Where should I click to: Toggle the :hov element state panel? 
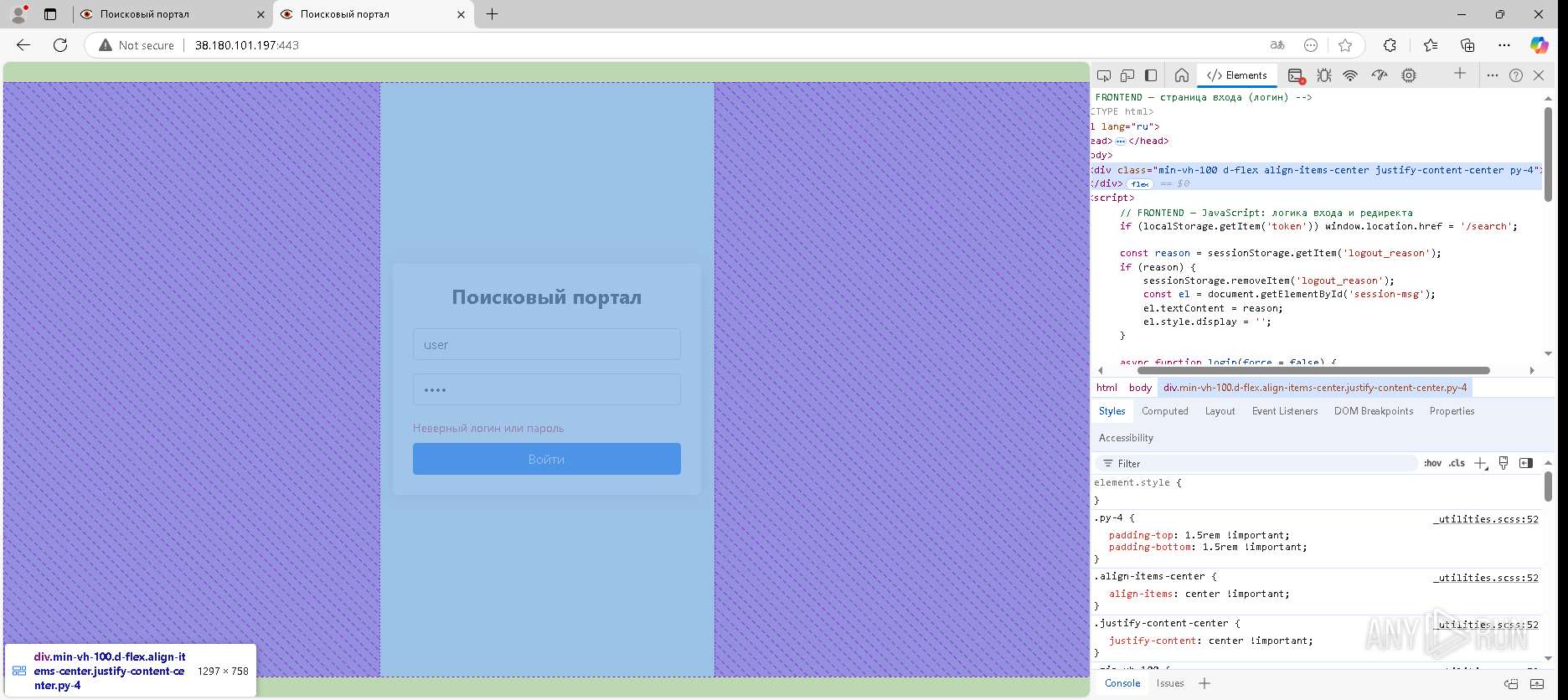tap(1432, 463)
